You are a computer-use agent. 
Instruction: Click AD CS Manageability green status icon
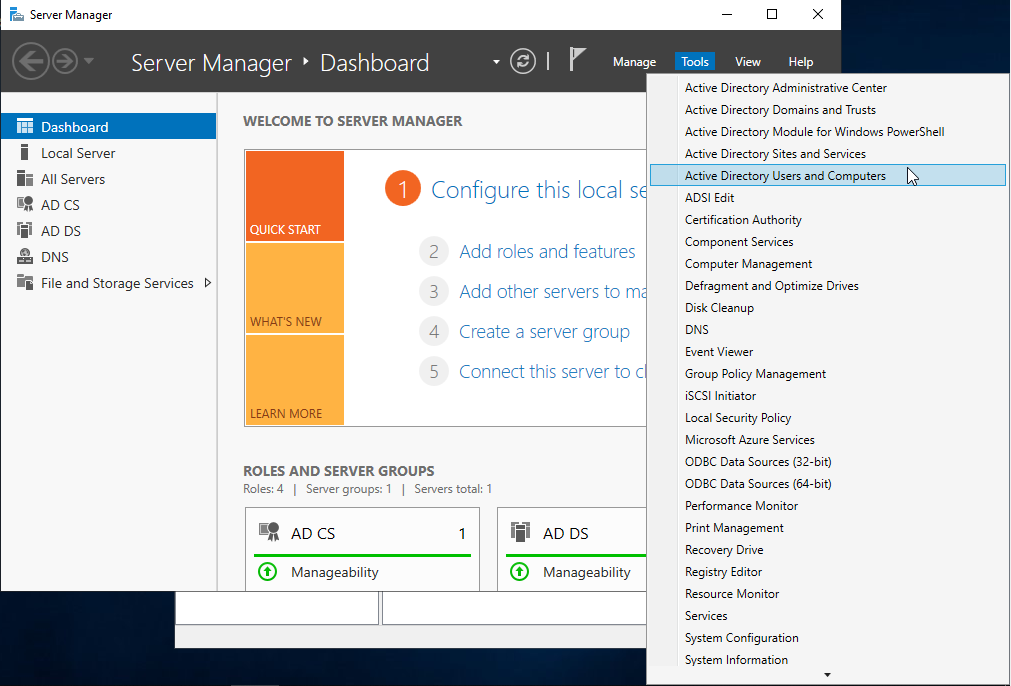click(x=268, y=571)
